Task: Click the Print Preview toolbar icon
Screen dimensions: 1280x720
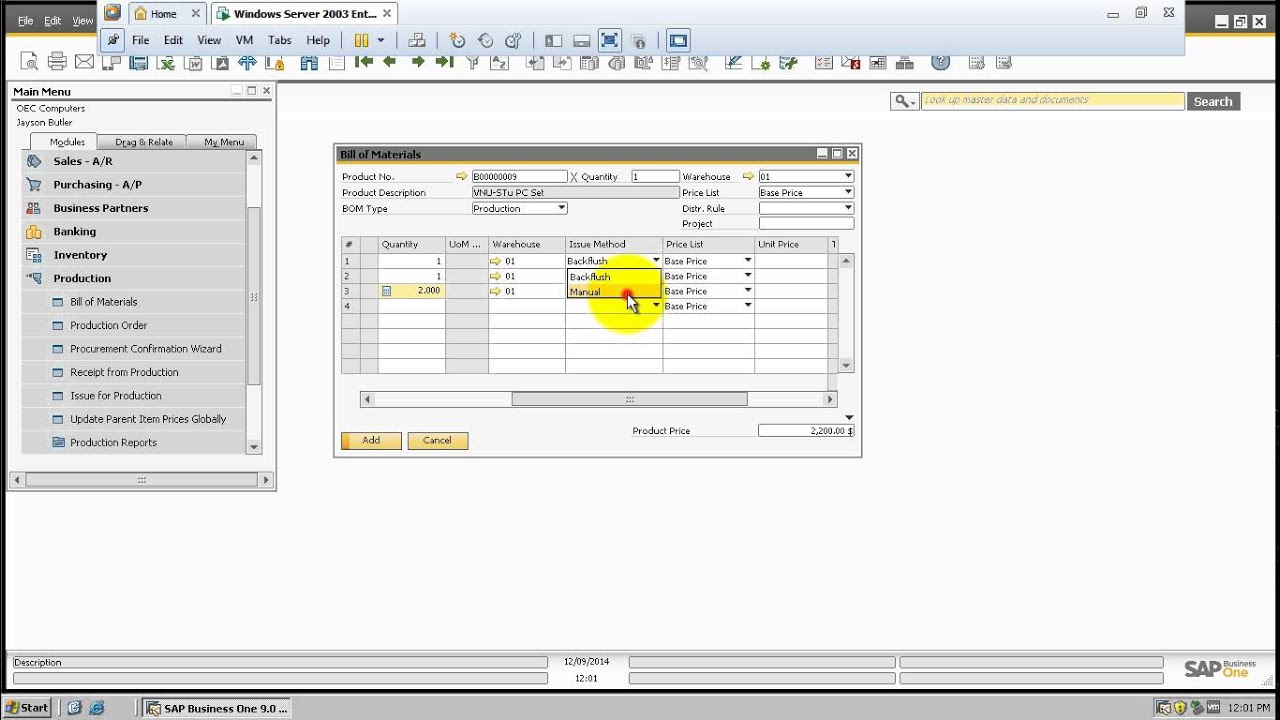Action: (x=29, y=62)
